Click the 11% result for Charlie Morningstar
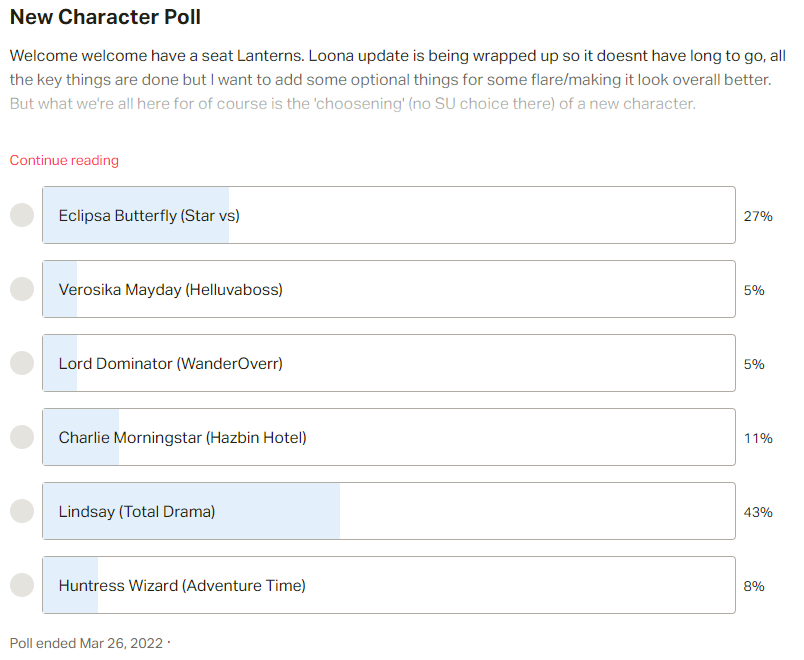The image size is (804, 660). point(758,438)
